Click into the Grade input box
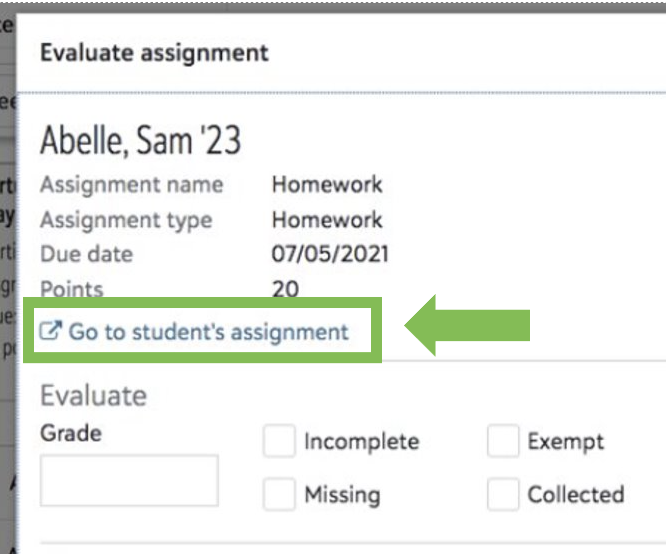Viewport: 666px width, 554px height. pos(129,480)
